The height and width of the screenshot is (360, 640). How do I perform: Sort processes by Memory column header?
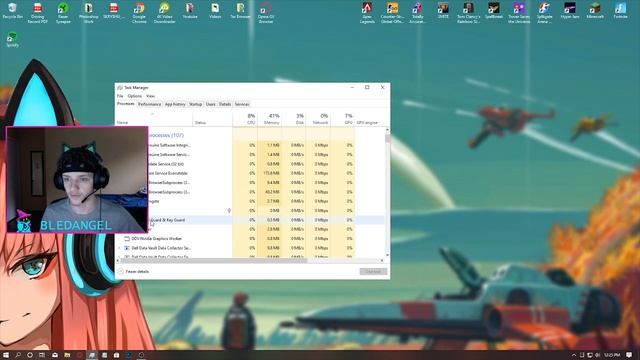[269, 119]
